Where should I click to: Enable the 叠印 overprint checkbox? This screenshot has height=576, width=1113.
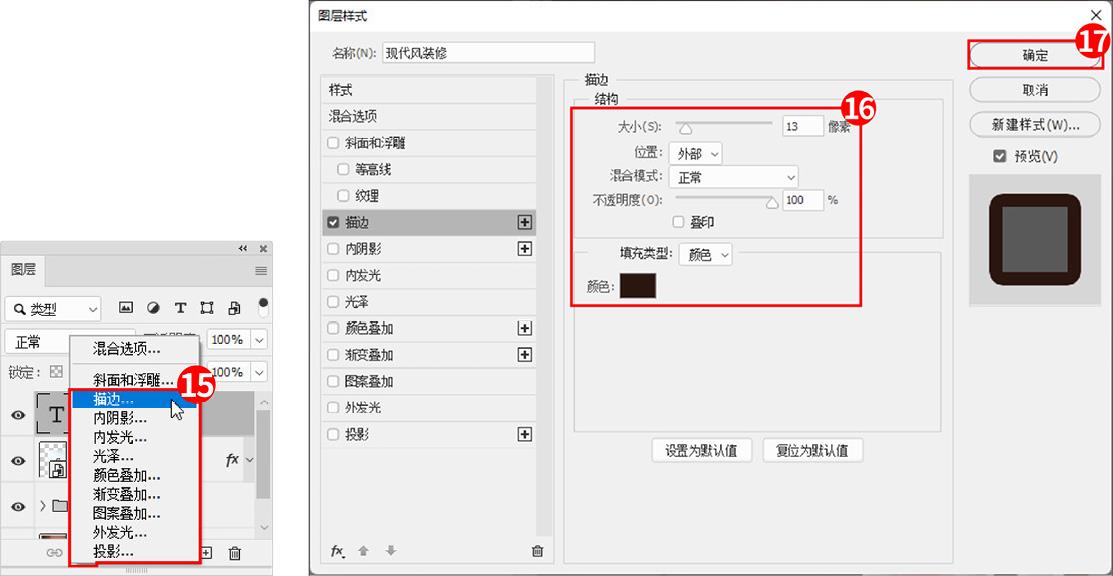point(679,222)
